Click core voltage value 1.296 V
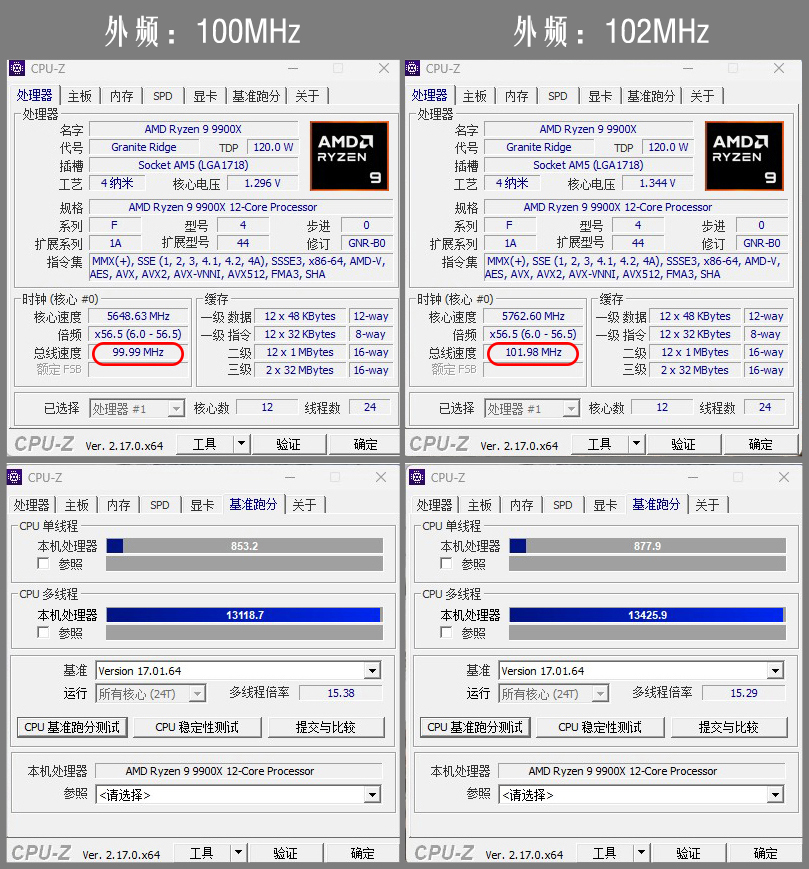Viewport: 809px width, 869px height. click(x=263, y=183)
